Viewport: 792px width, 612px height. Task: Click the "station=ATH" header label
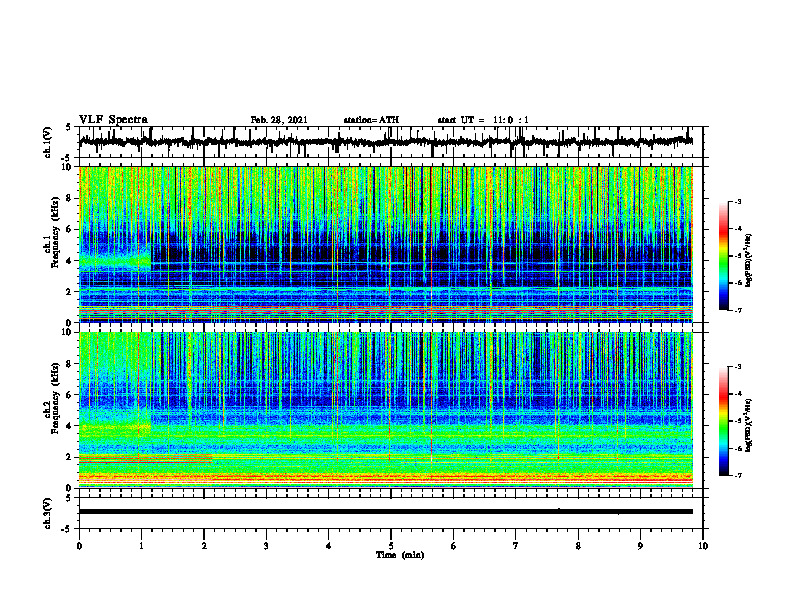coord(371,120)
